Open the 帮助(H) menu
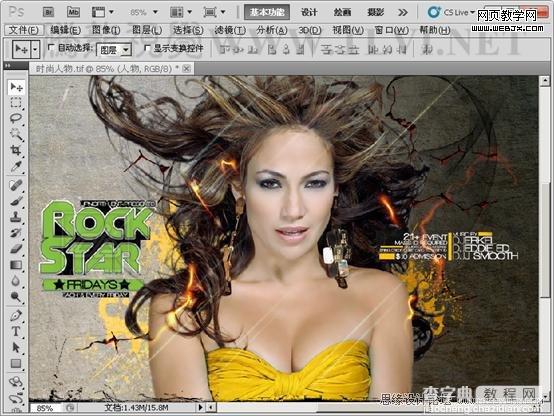Image resolution: width=554 pixels, height=416 pixels. [435, 30]
